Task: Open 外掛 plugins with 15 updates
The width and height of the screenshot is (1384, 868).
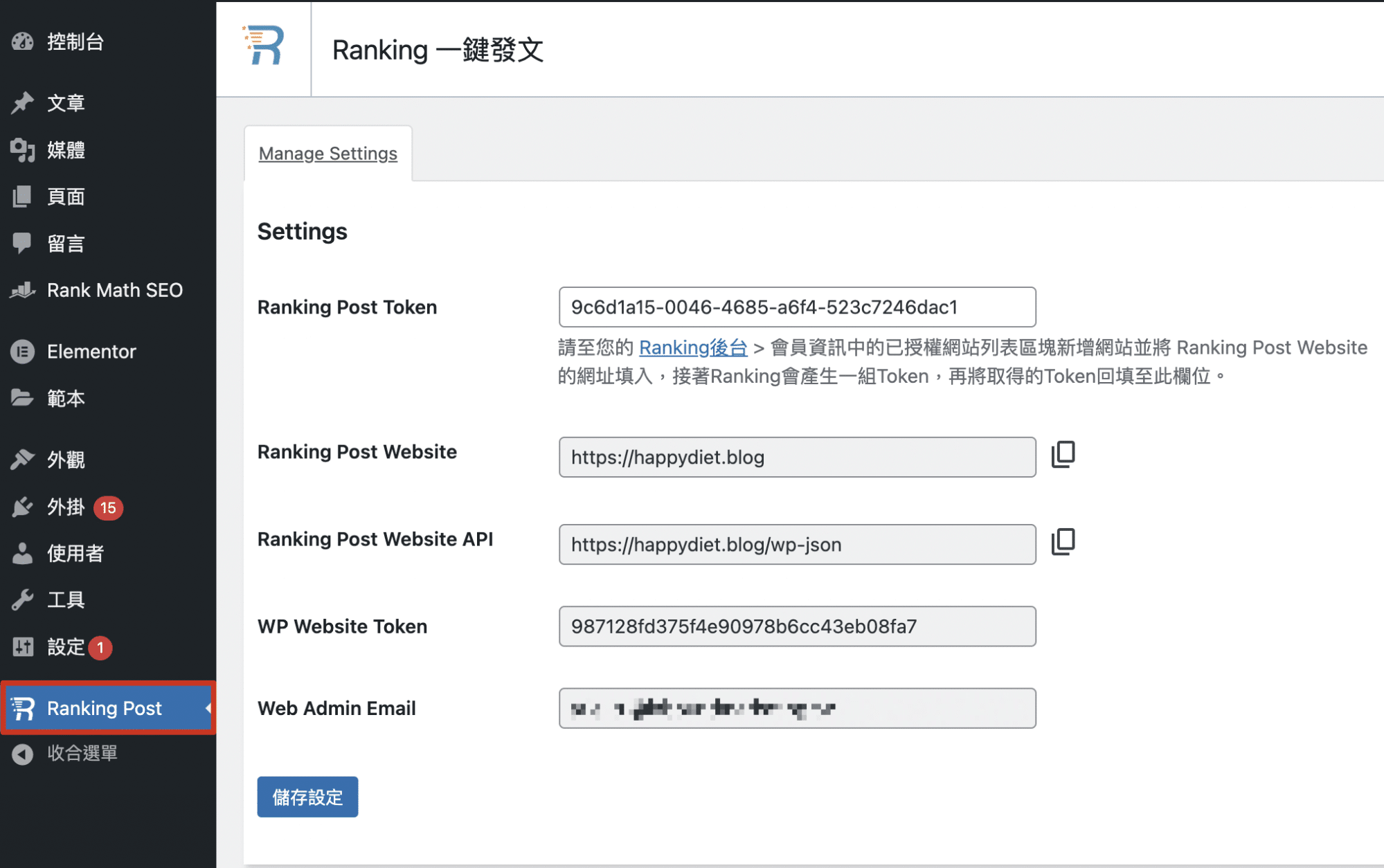Action: tap(66, 507)
